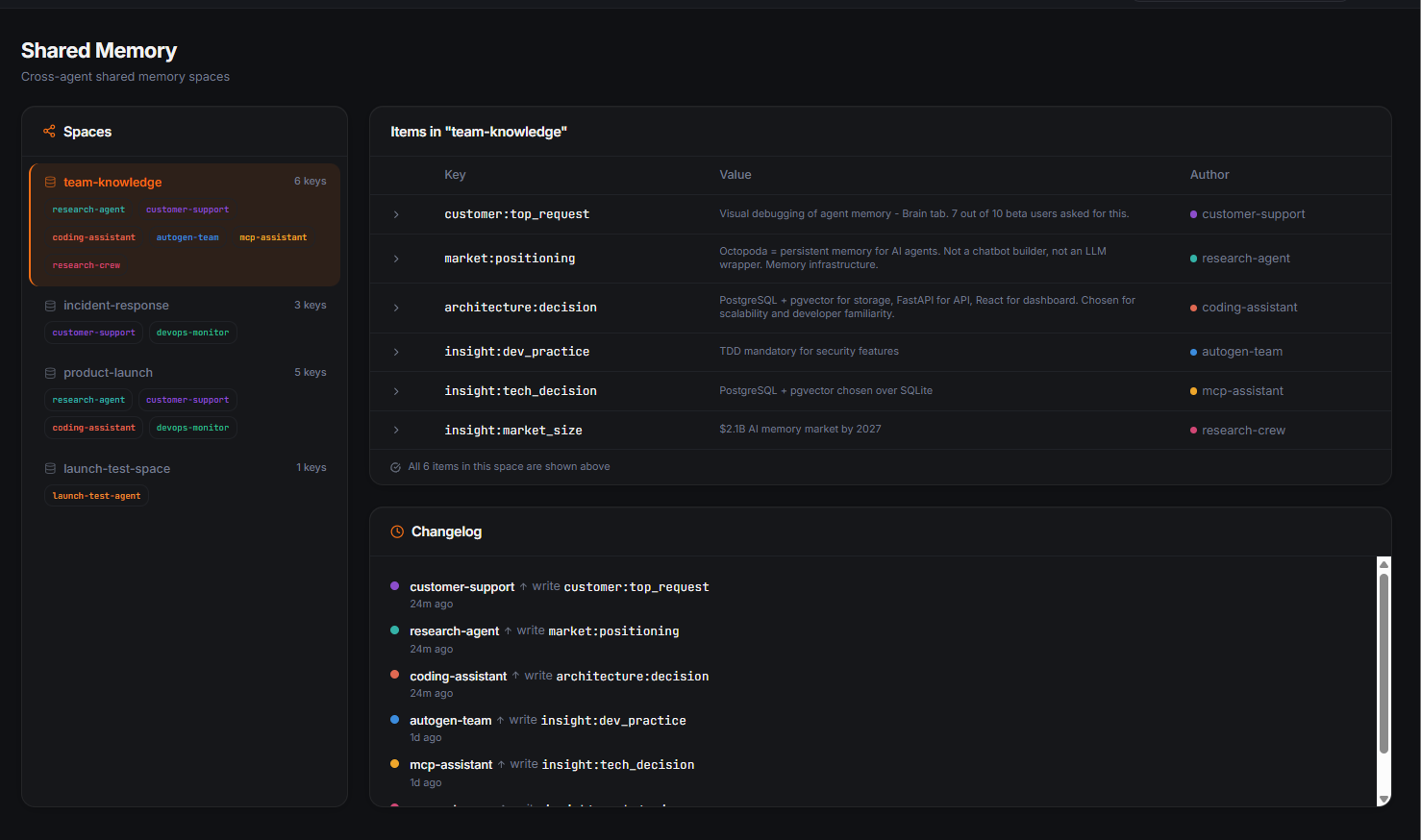Click the incident-response database icon

[x=50, y=306]
